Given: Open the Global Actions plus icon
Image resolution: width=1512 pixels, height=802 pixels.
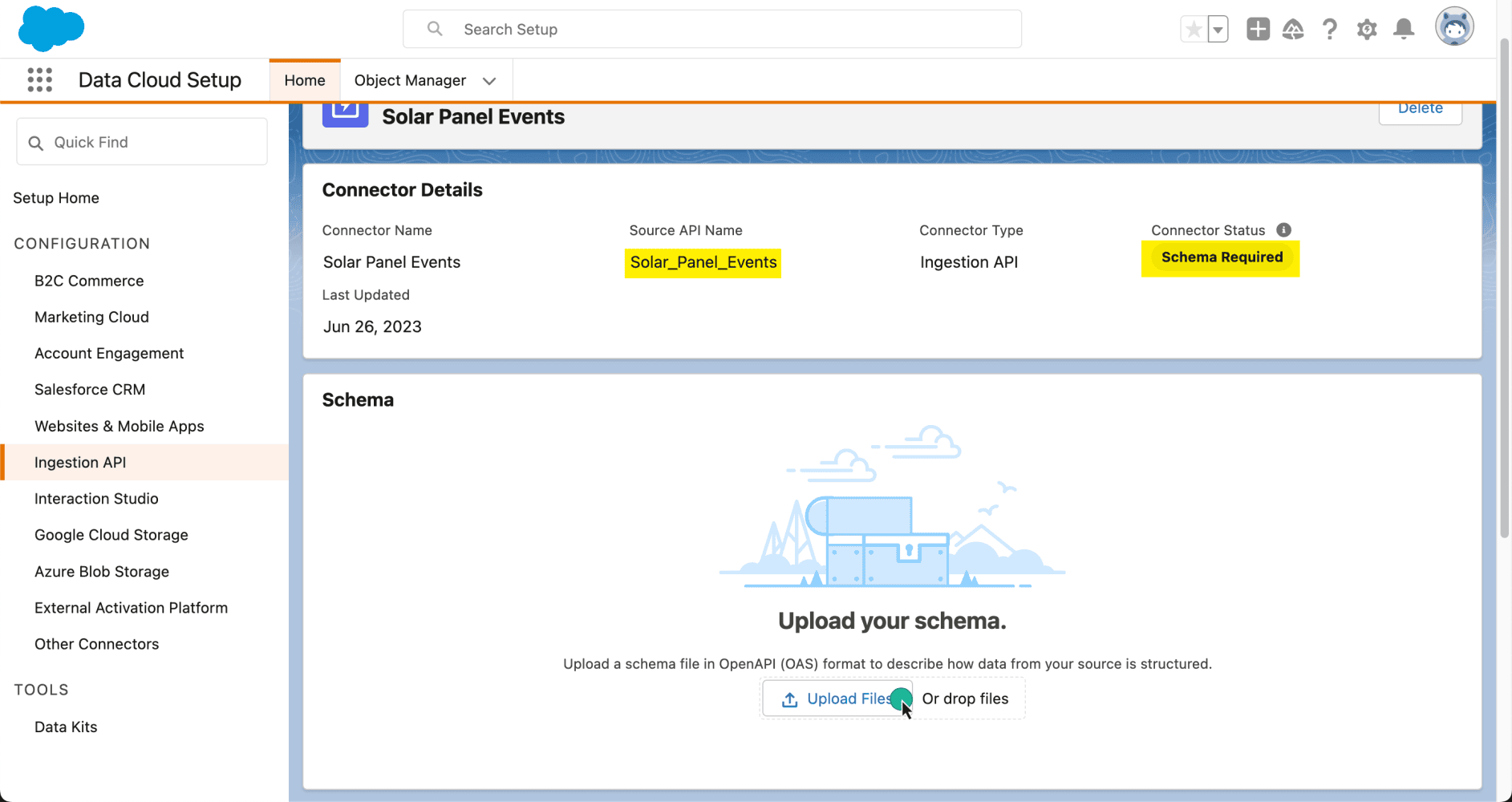Looking at the screenshot, I should click(1258, 30).
